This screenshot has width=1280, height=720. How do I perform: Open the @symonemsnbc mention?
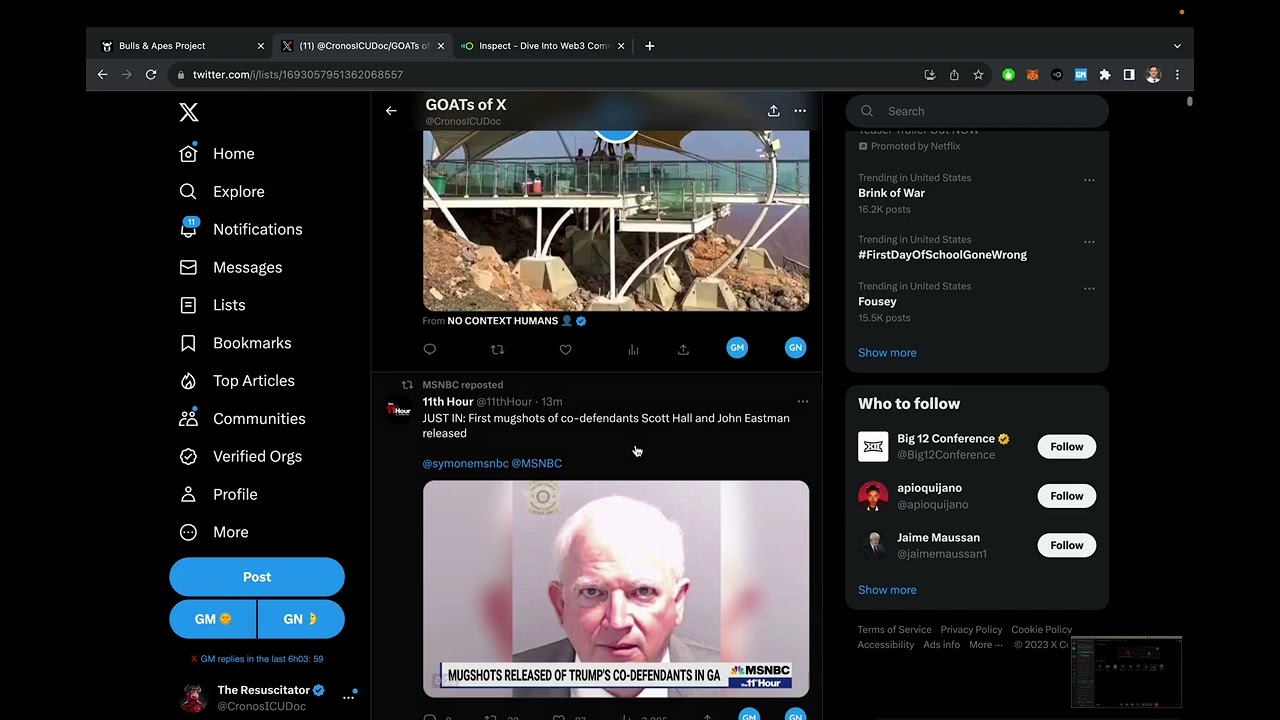[x=465, y=463]
